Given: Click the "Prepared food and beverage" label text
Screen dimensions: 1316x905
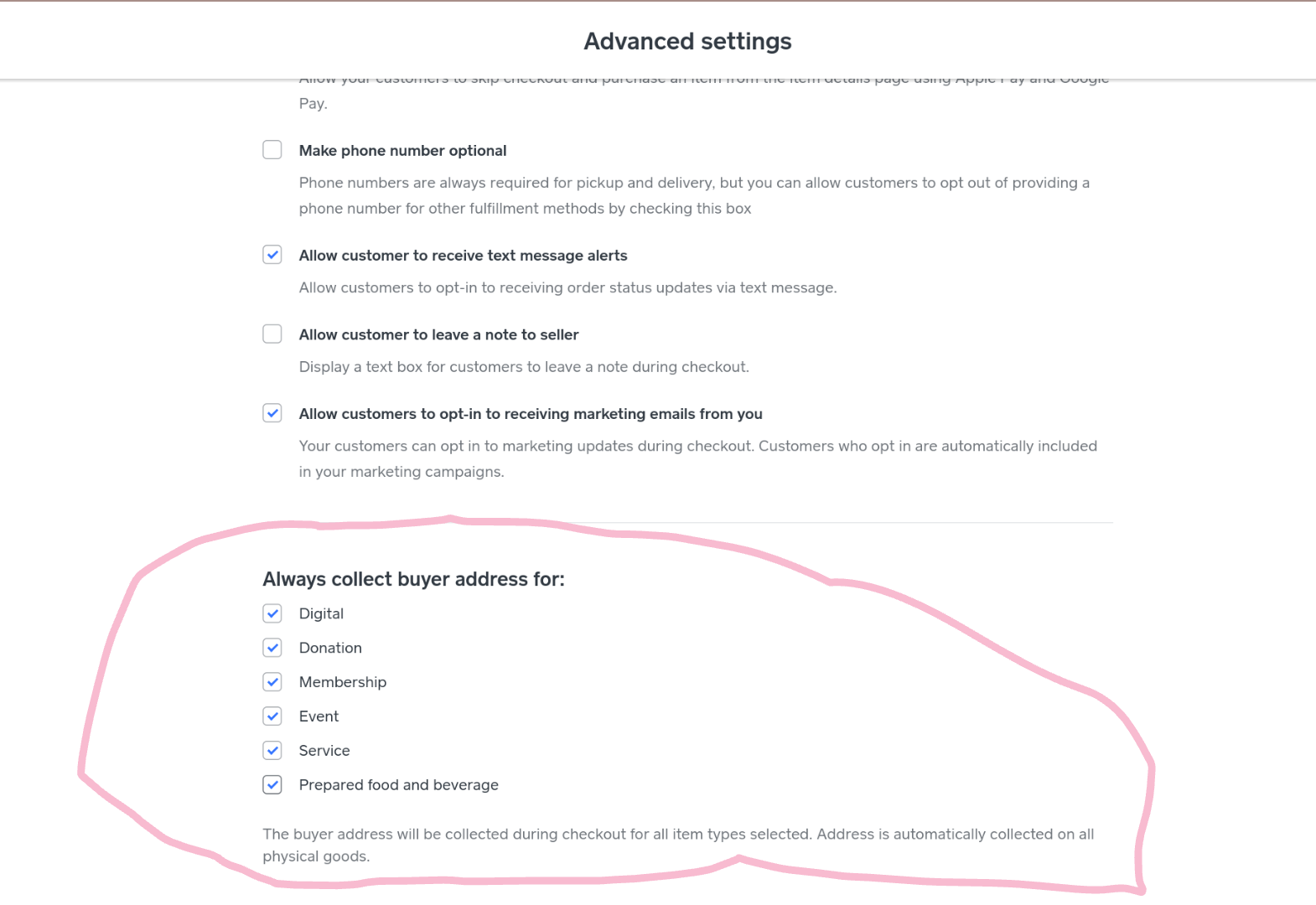Looking at the screenshot, I should pos(398,785).
